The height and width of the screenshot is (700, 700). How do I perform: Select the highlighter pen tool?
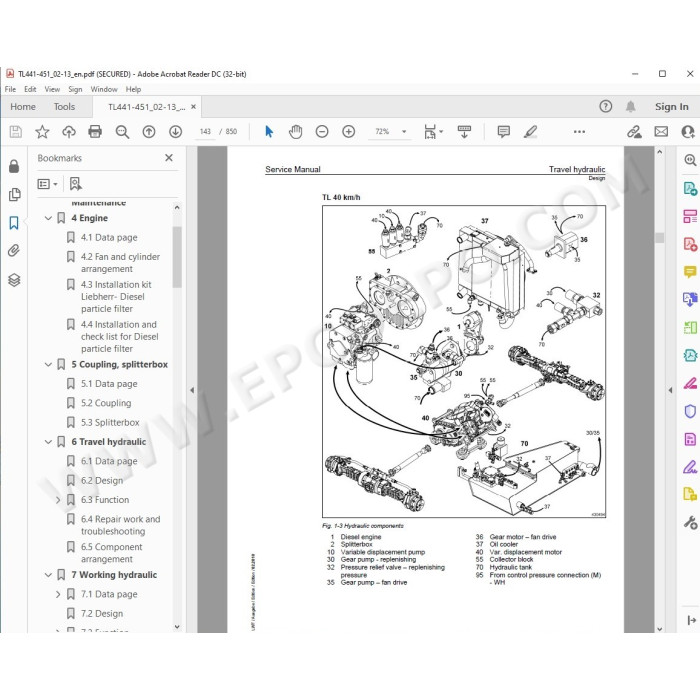(x=530, y=132)
